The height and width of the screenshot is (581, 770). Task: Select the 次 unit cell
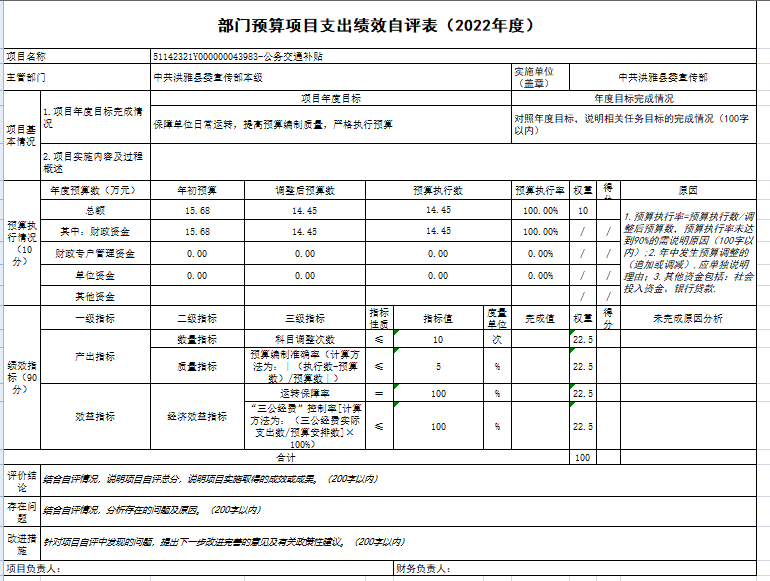(x=497, y=339)
